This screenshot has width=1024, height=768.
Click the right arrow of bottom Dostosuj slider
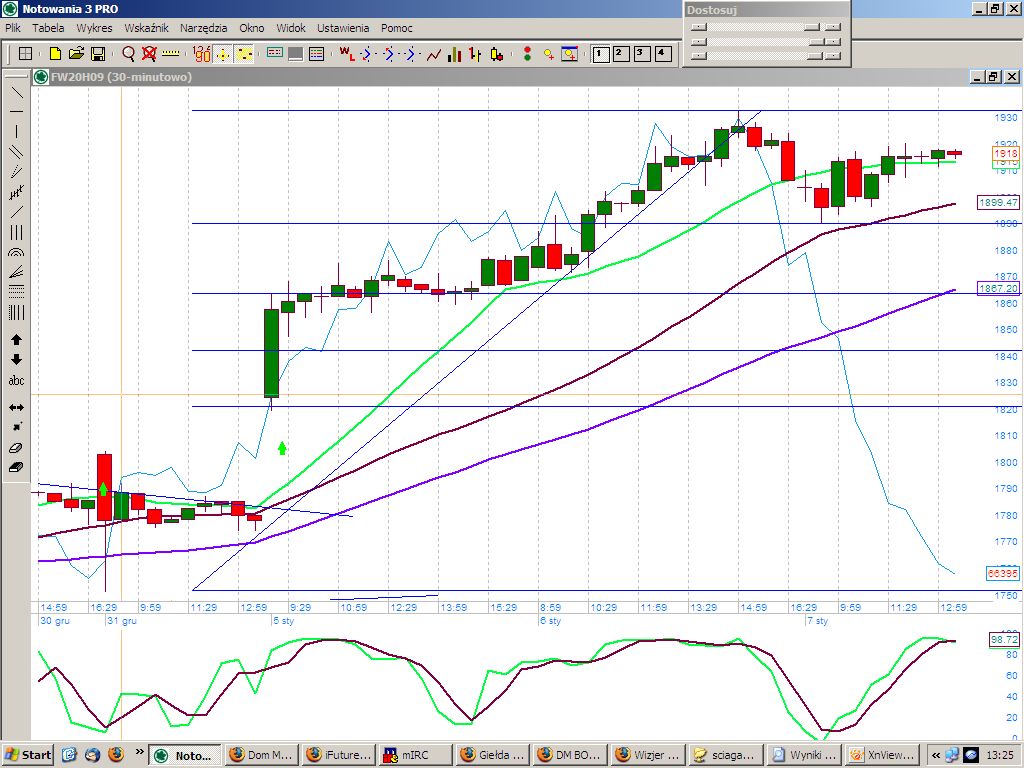click(x=833, y=56)
